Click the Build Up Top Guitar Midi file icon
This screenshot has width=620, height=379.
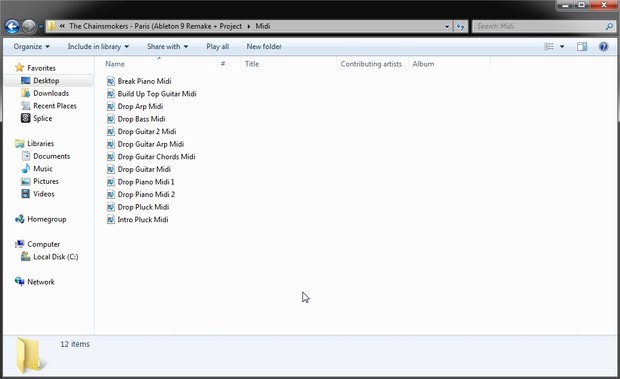coord(111,94)
